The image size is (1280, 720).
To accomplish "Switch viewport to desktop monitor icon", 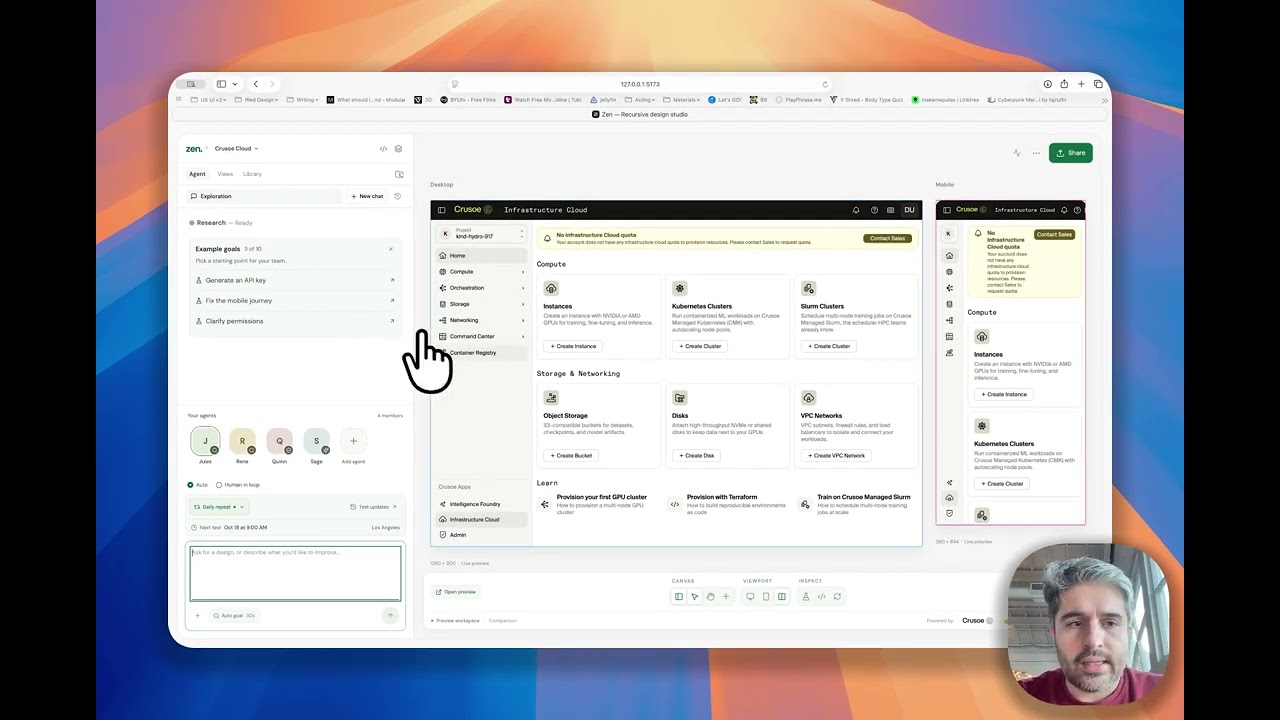I will 750,596.
